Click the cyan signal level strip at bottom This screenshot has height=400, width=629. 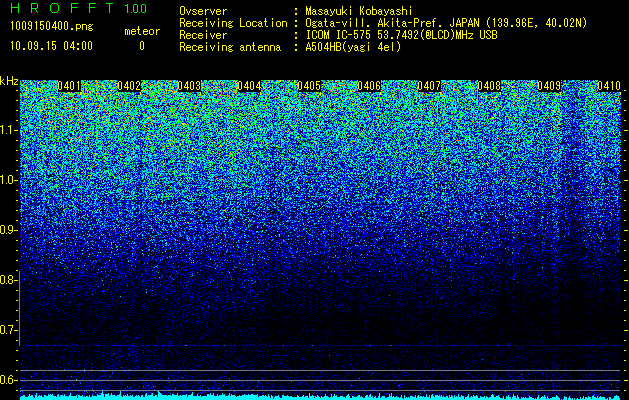coord(320,397)
